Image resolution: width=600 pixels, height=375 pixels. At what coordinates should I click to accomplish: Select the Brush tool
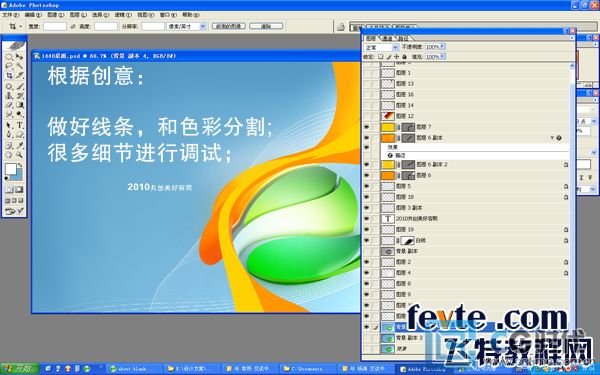[20, 86]
